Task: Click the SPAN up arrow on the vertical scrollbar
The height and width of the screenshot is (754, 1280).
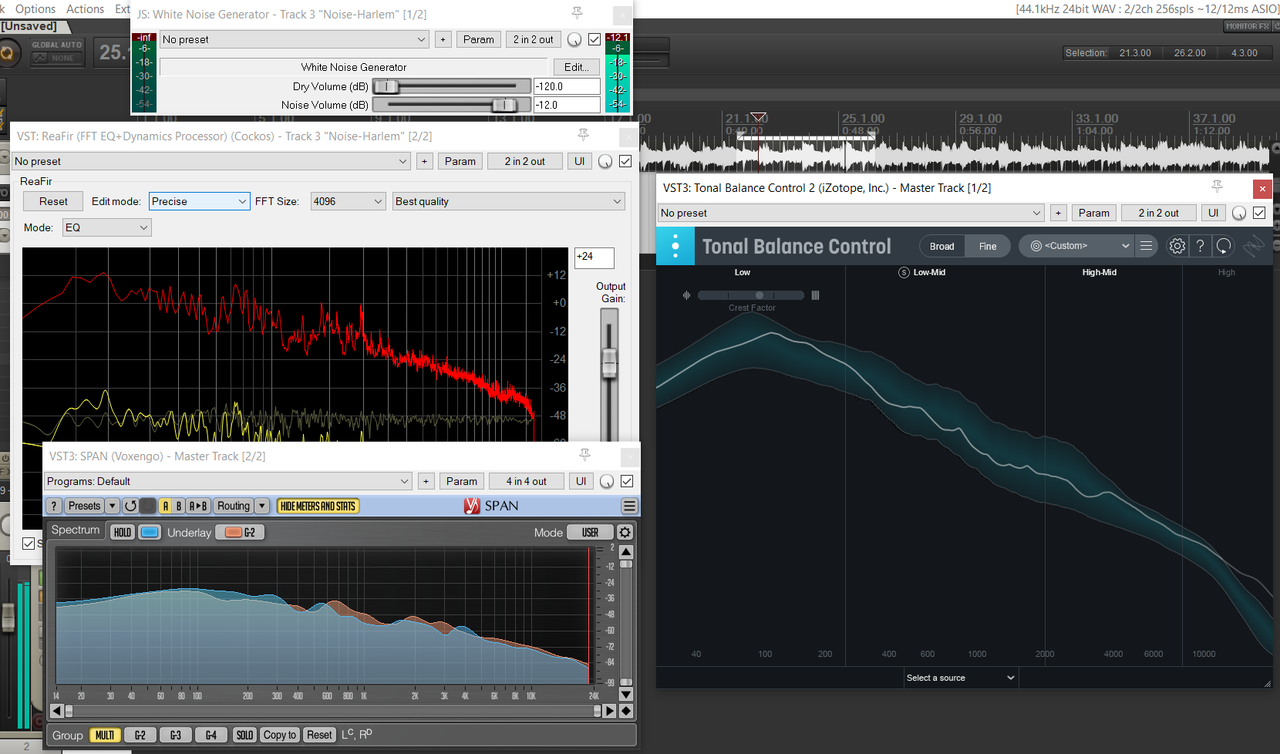Action: pos(626,552)
